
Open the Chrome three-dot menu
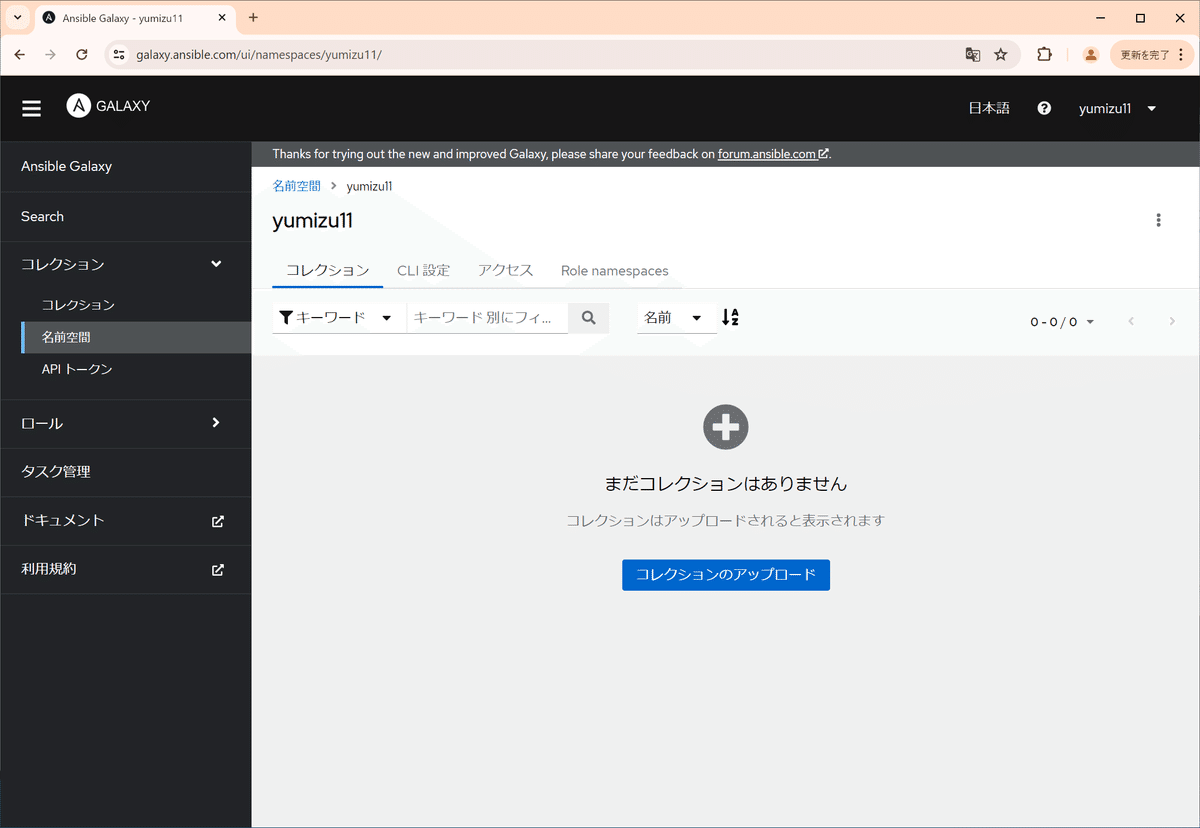pyautogui.click(x=1181, y=55)
